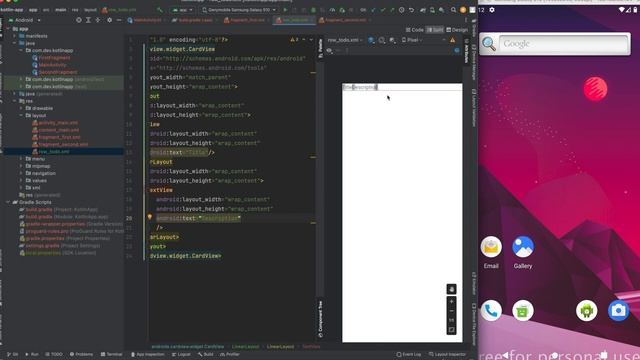The height and width of the screenshot is (360, 640).
Task: Open the Pixel device dropdown in preview
Action: pyautogui.click(x=413, y=40)
